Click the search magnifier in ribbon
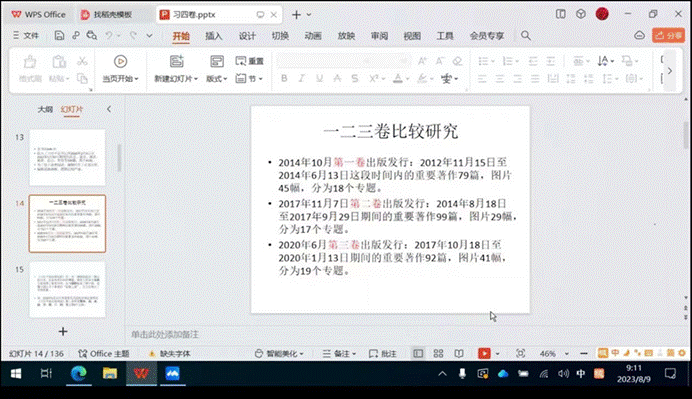Viewport: 692px width, 399px height. tap(526, 36)
